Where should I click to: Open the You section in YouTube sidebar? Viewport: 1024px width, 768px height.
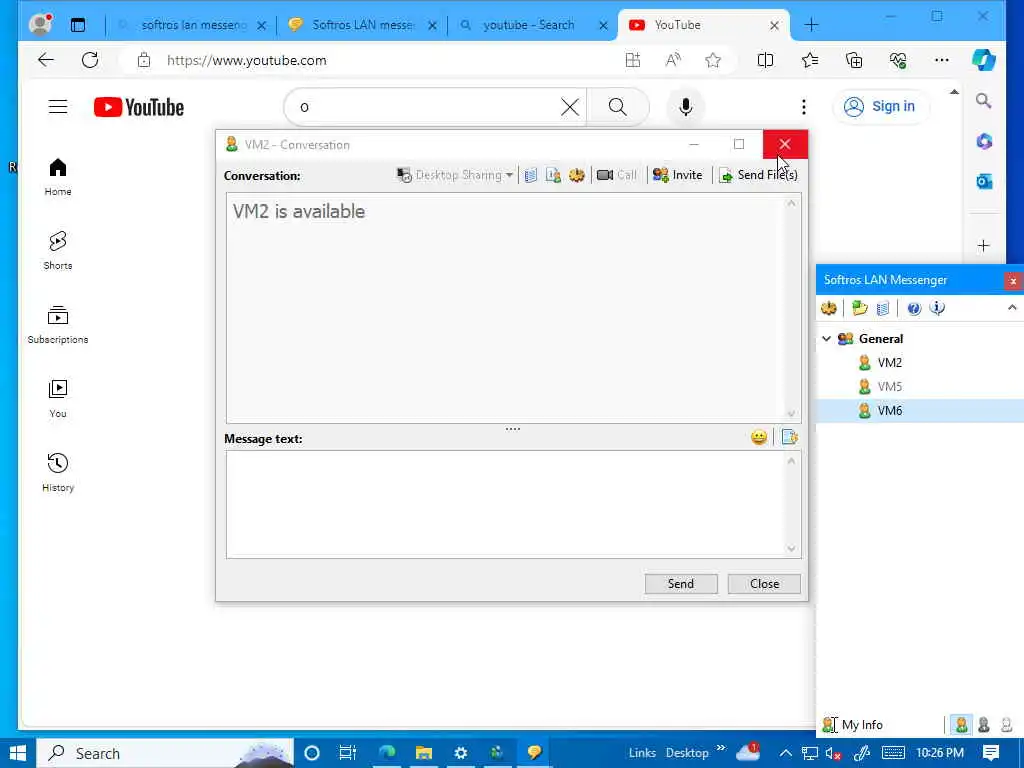click(58, 398)
